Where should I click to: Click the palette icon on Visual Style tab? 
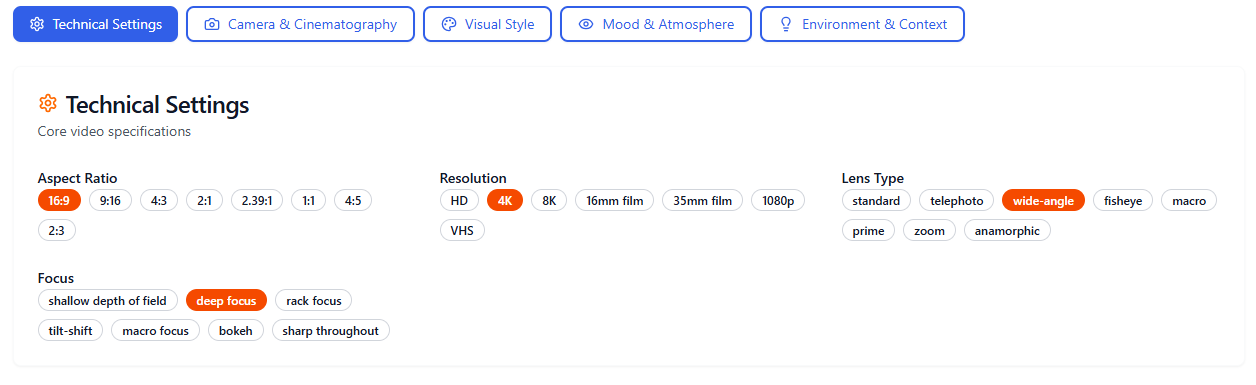point(449,24)
